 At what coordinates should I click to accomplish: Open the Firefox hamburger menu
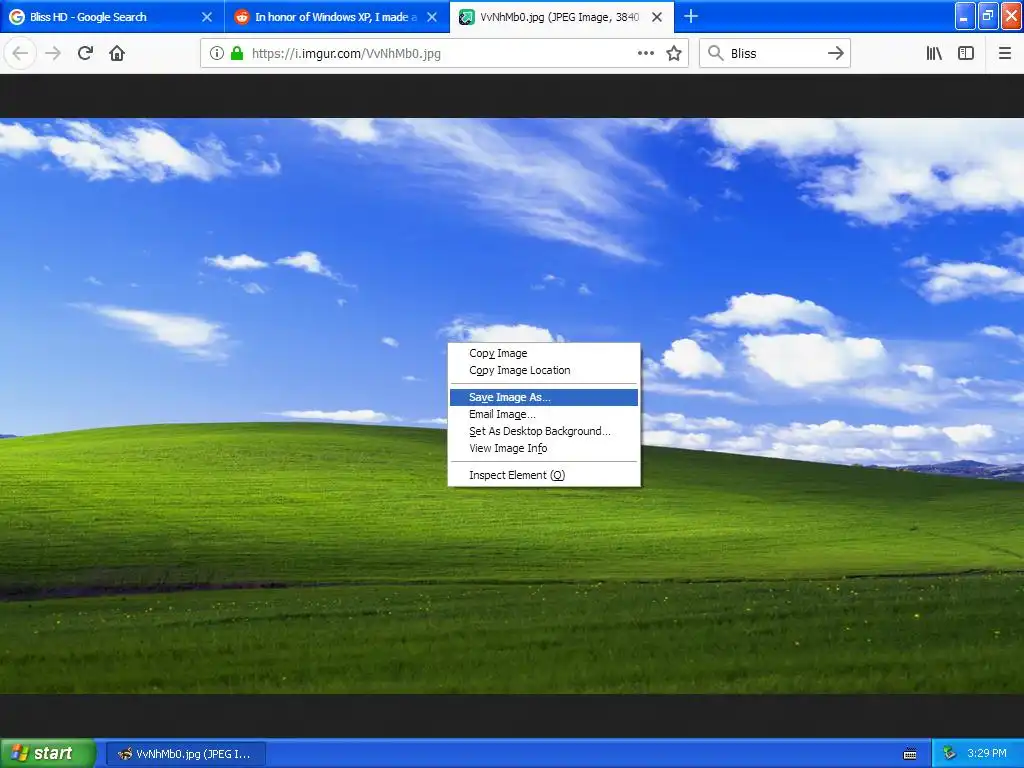(1004, 54)
